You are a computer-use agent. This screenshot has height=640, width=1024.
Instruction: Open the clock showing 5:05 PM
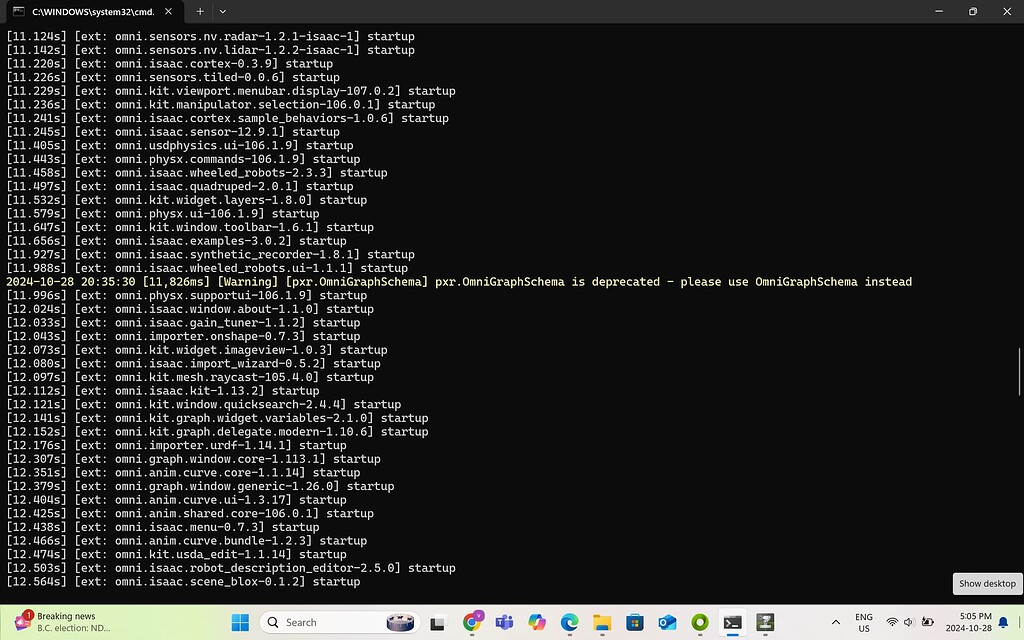click(968, 622)
